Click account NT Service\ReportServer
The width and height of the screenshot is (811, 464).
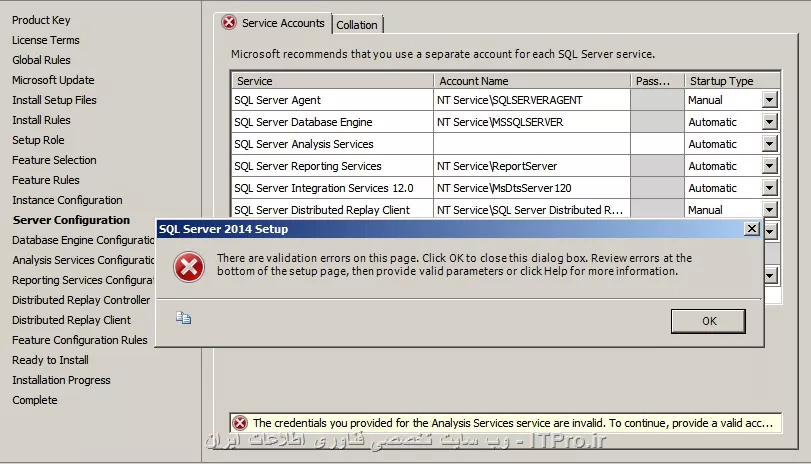(x=497, y=166)
